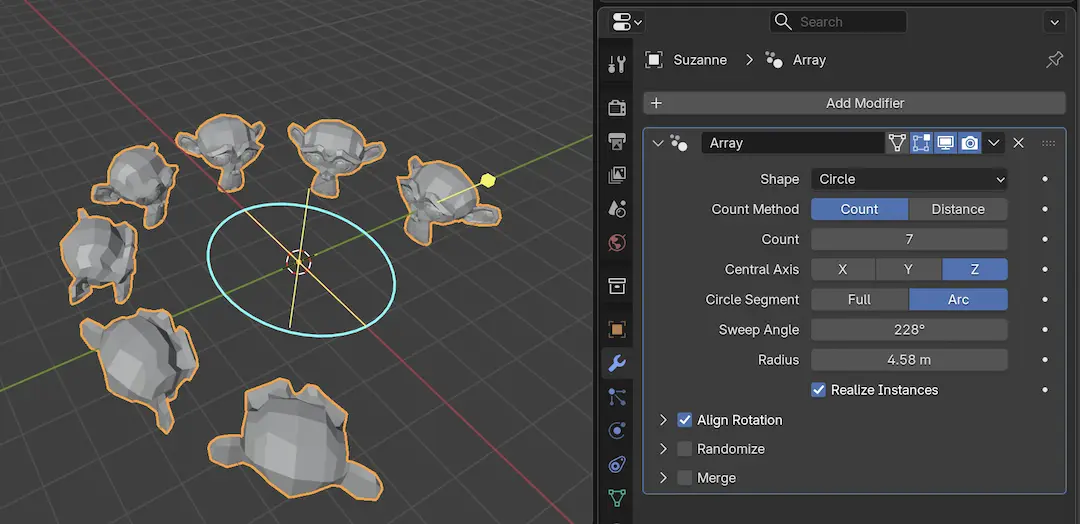Open the Object properties tab
Viewport: 1080px width, 524px height.
coord(617,329)
